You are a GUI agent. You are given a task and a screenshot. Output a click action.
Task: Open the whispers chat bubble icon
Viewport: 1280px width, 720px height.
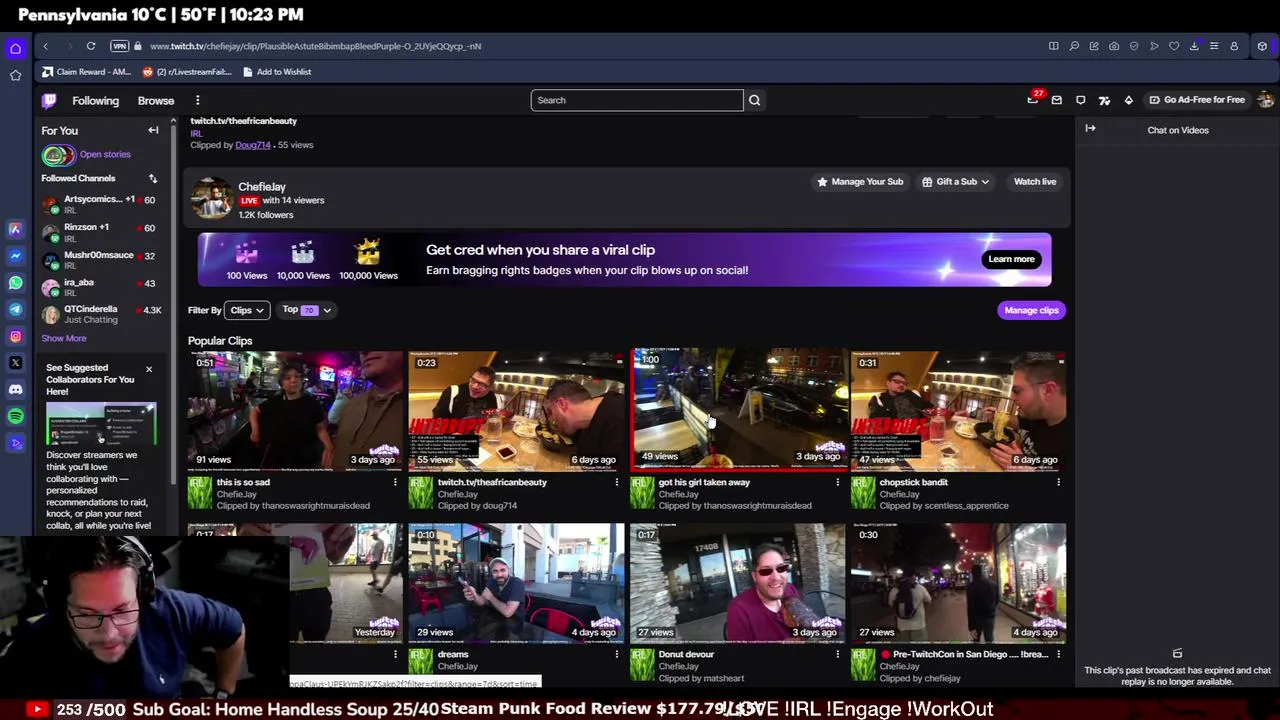click(1080, 100)
